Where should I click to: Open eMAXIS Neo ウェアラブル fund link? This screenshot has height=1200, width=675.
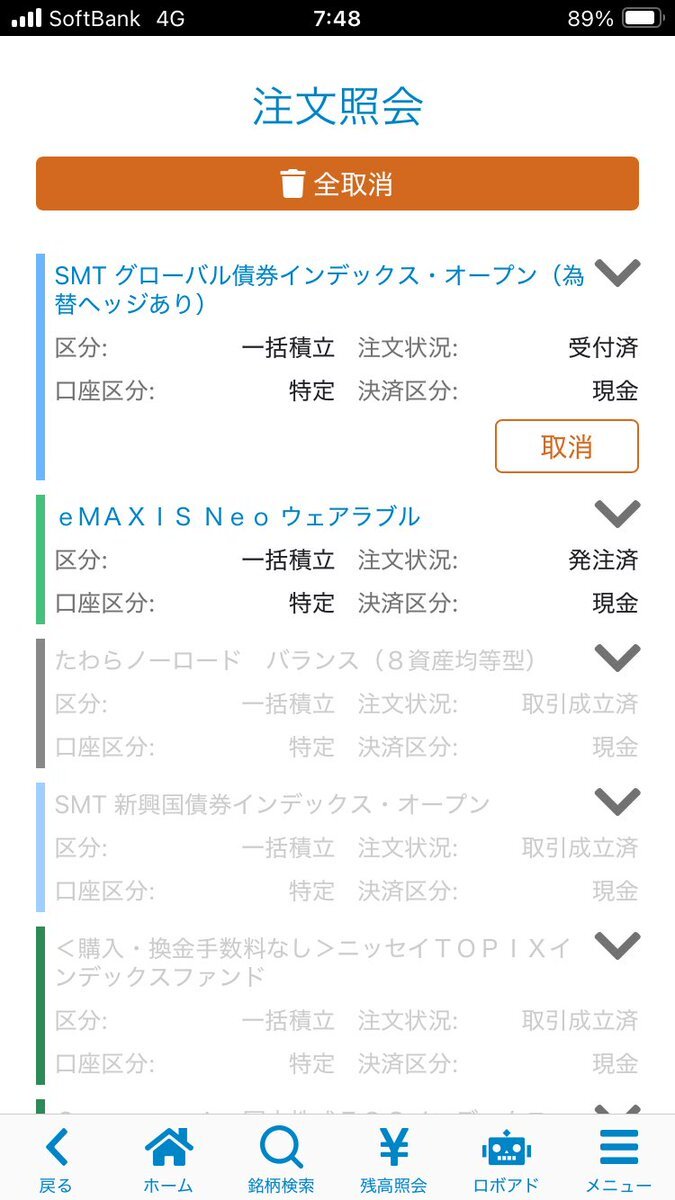pyautogui.click(x=238, y=517)
